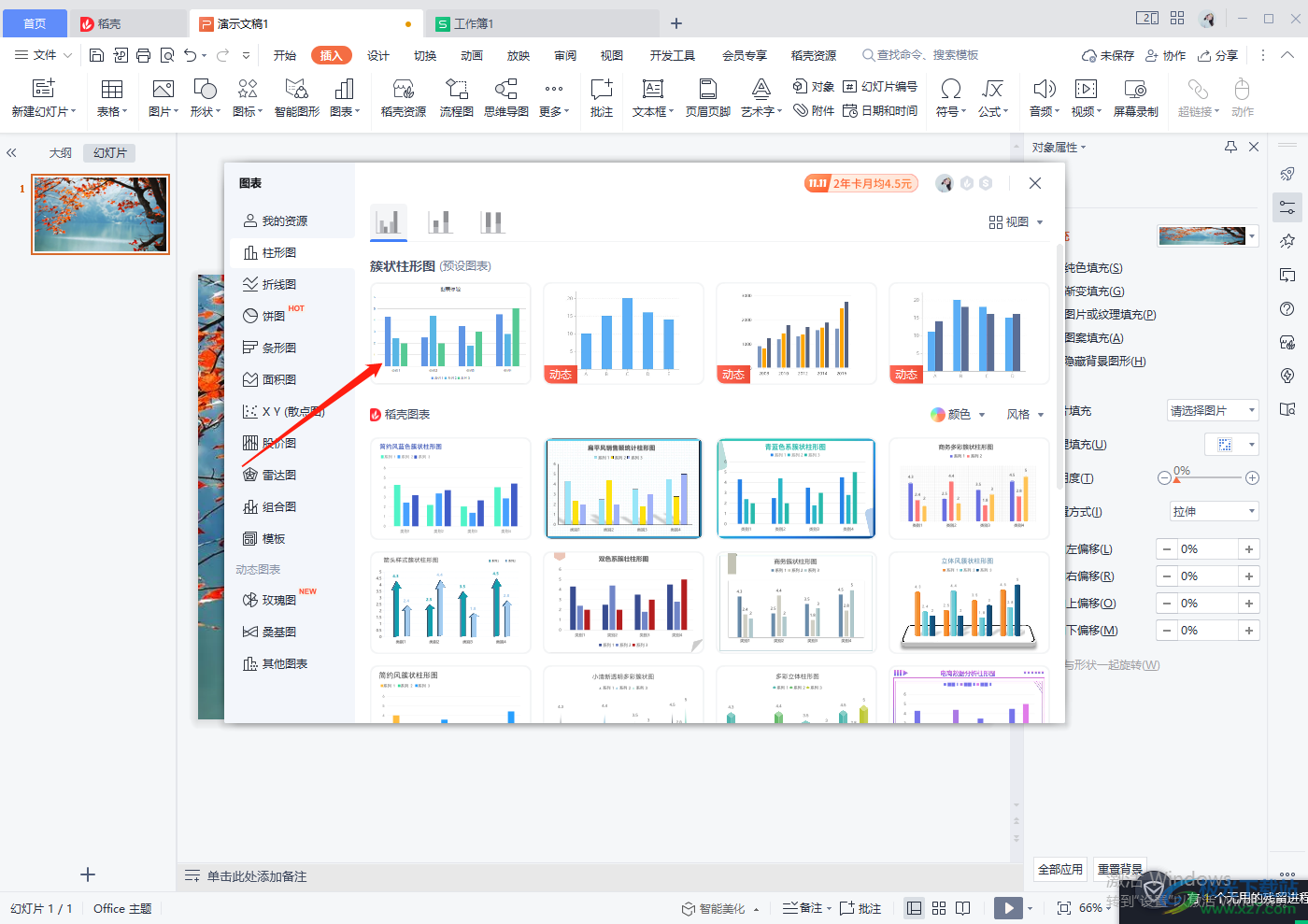Click the 协作 collaborate button
Viewport: 1308px width, 924px height.
click(1166, 55)
